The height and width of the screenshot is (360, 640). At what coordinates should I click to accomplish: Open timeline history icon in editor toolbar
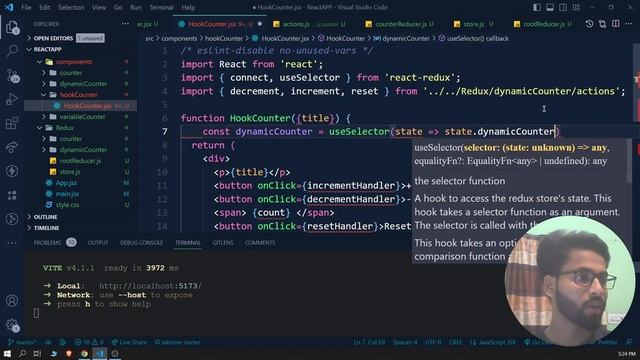[x=589, y=24]
